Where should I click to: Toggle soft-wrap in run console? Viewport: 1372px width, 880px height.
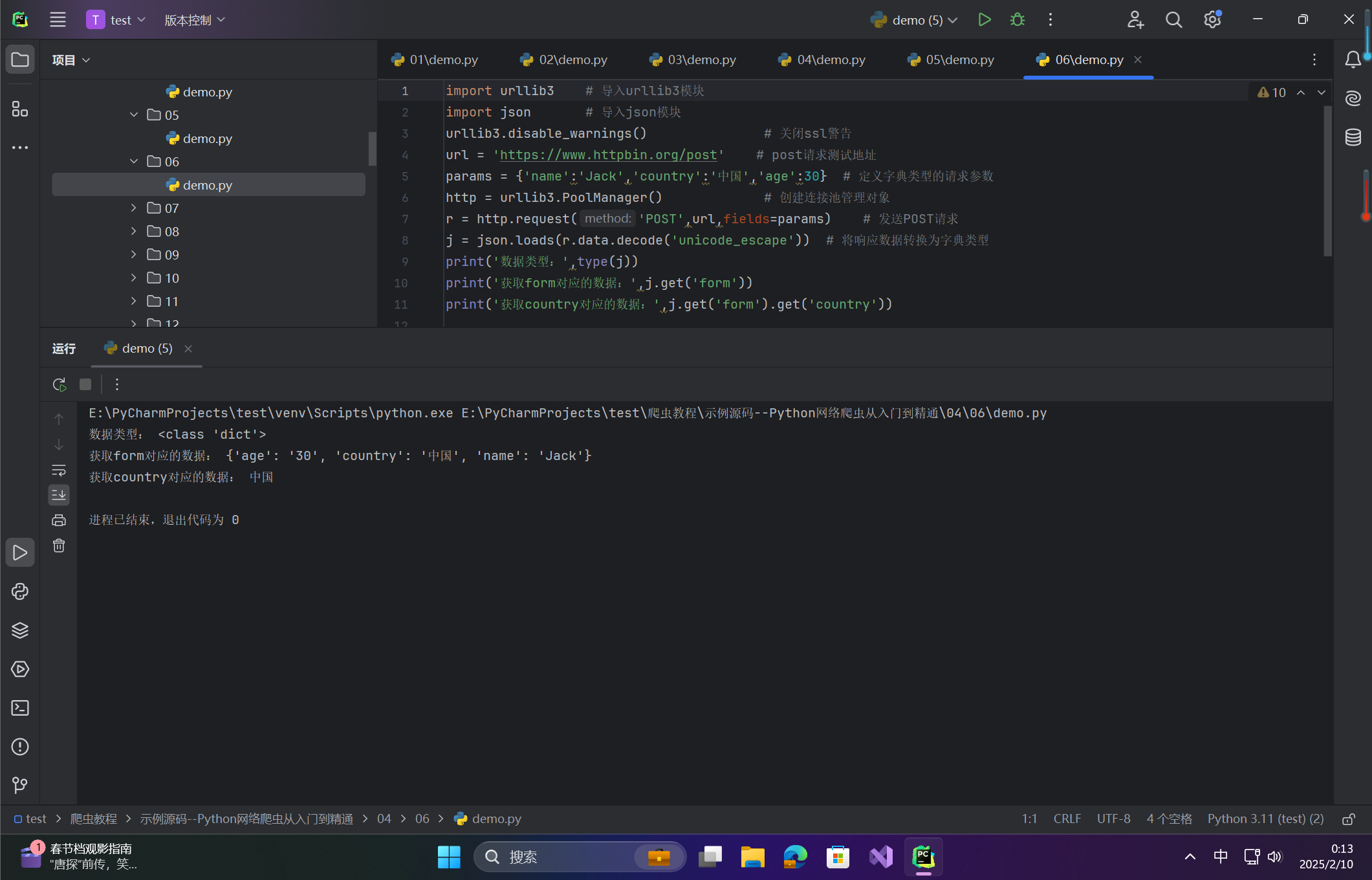click(59, 470)
